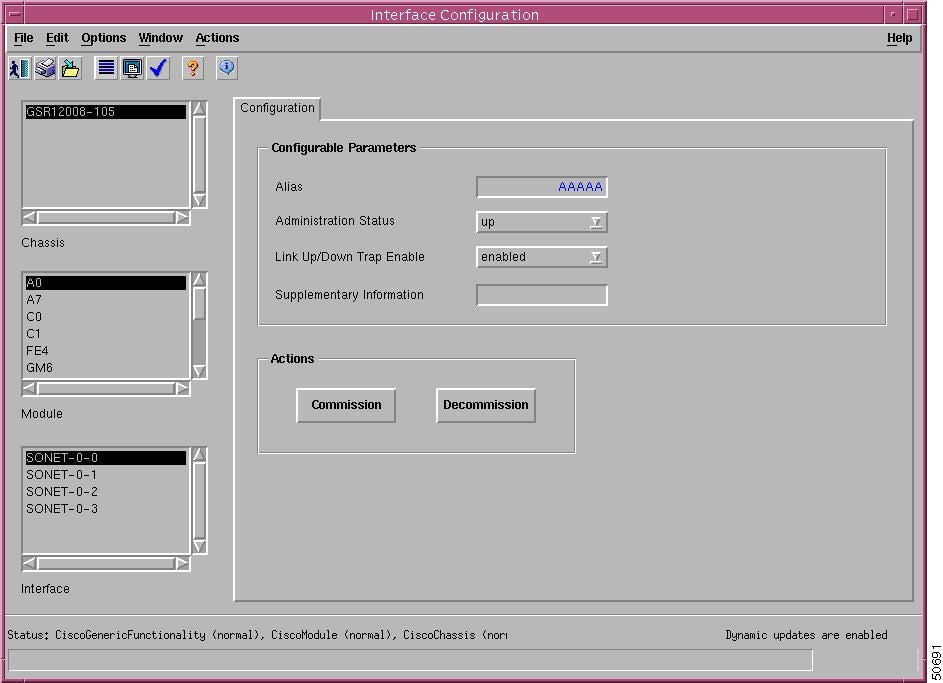This screenshot has height=683, width=943.
Task: Click the Interface list scroll up arrow
Action: tap(200, 455)
